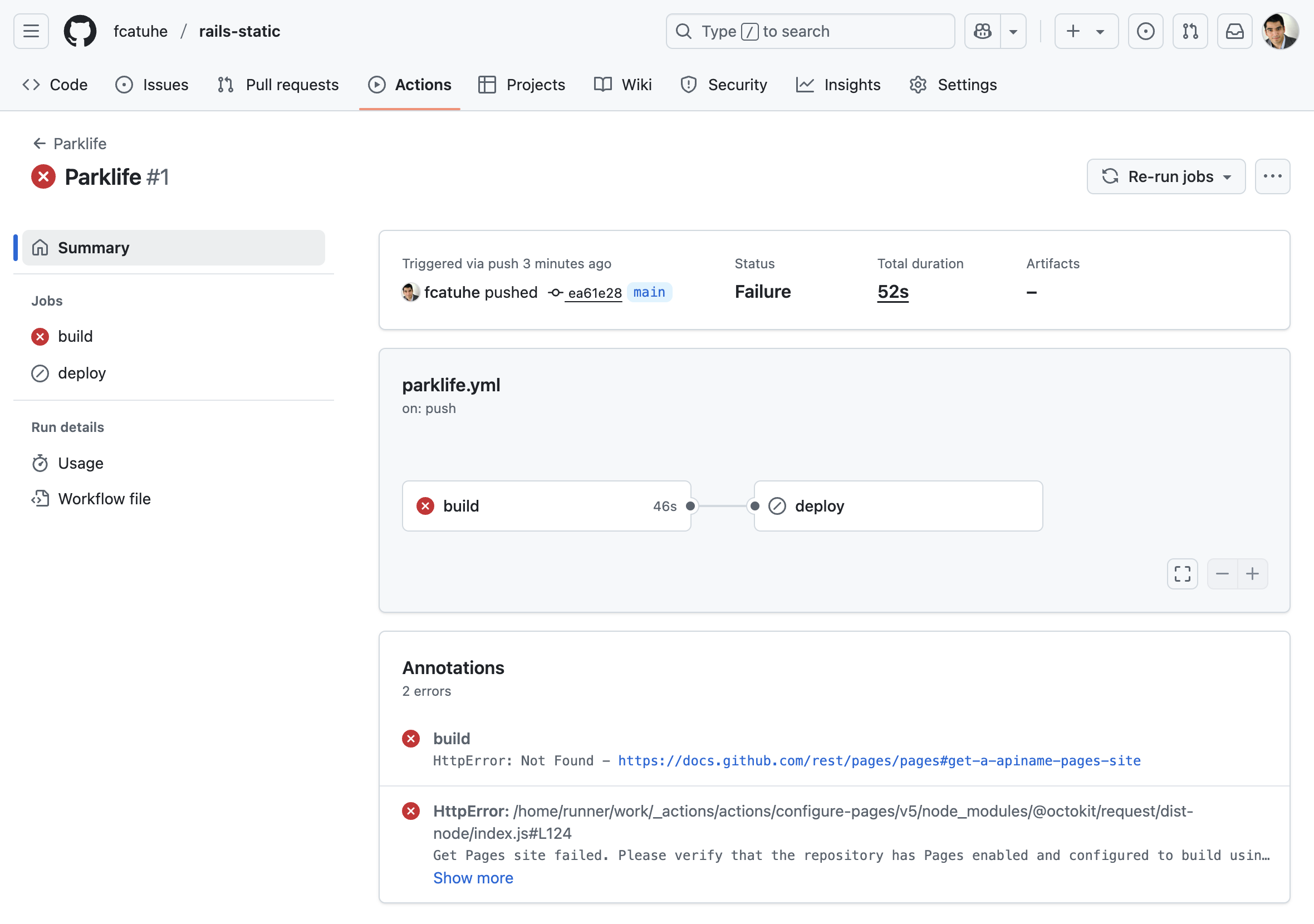Image resolution: width=1314 pixels, height=924 pixels.
Task: Switch to the Issues tab
Action: pyautogui.click(x=151, y=85)
